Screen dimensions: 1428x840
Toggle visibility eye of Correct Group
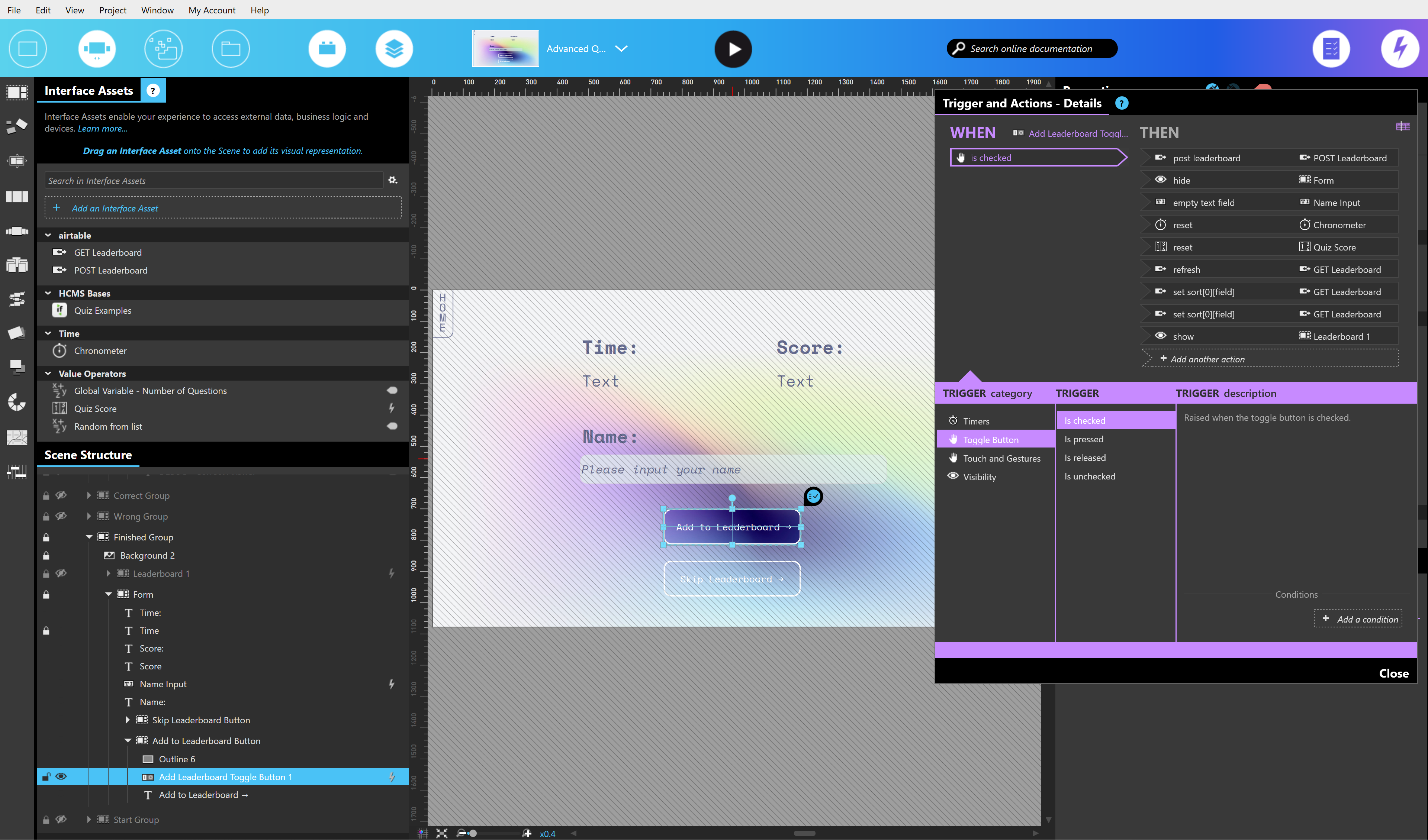(x=61, y=495)
